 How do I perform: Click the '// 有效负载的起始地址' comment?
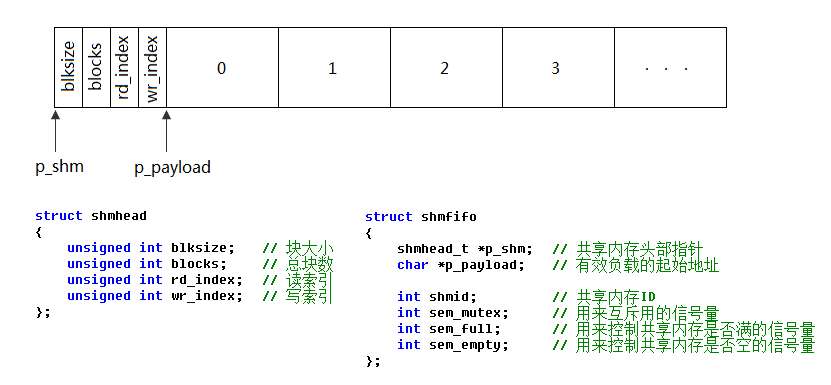[636, 265]
